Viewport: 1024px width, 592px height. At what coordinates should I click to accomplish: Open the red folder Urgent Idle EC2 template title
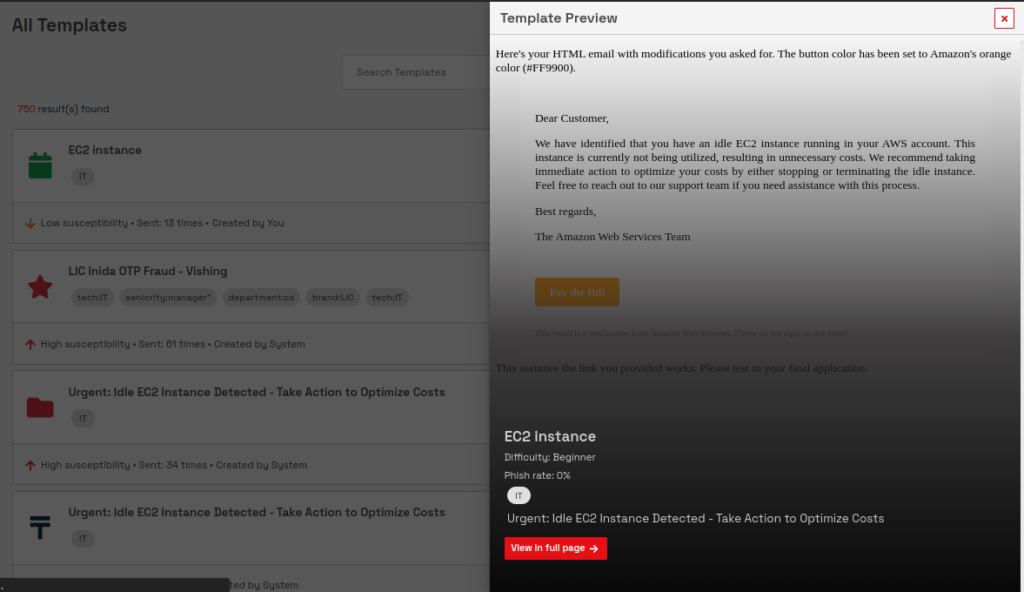(x=257, y=392)
